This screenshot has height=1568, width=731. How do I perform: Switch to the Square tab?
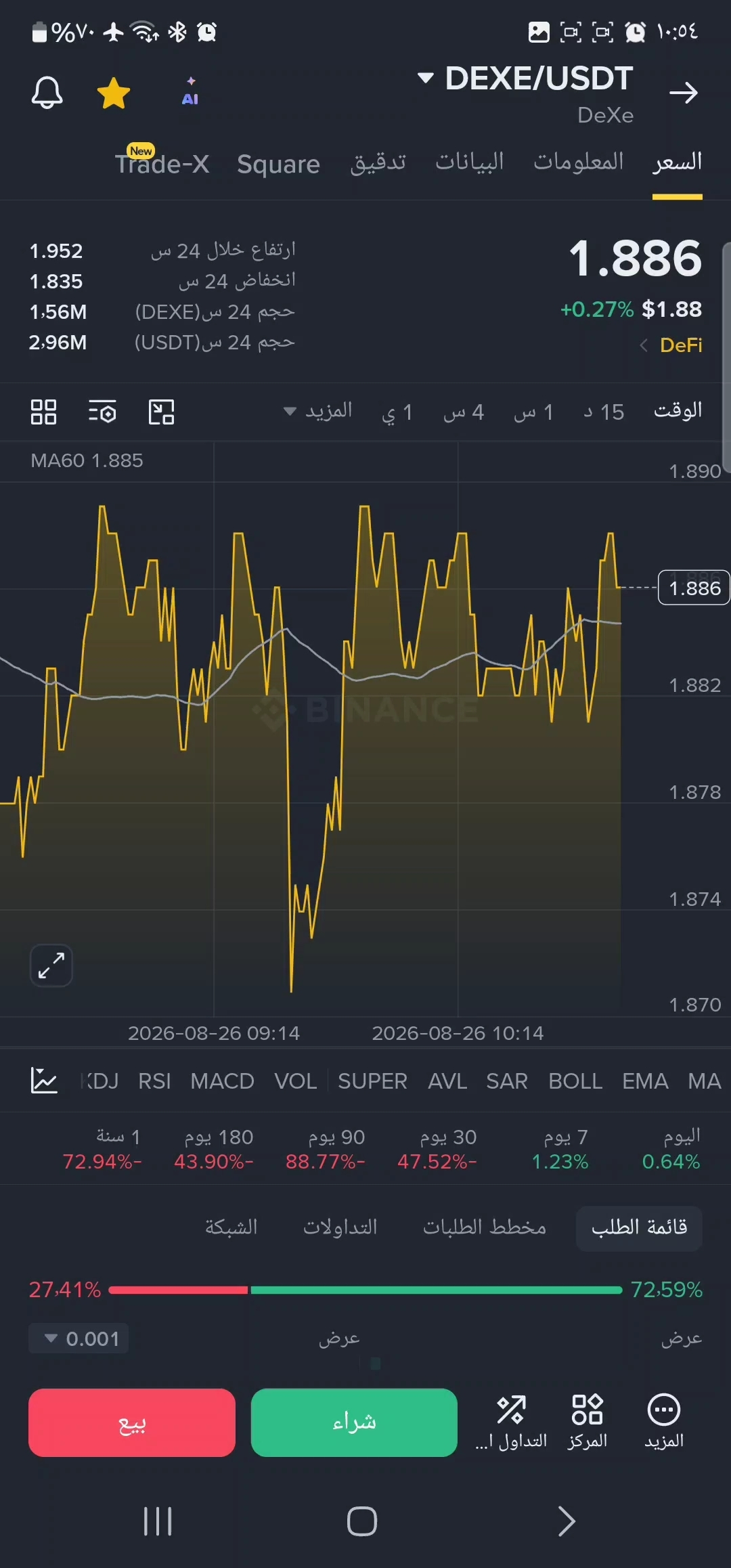(278, 164)
